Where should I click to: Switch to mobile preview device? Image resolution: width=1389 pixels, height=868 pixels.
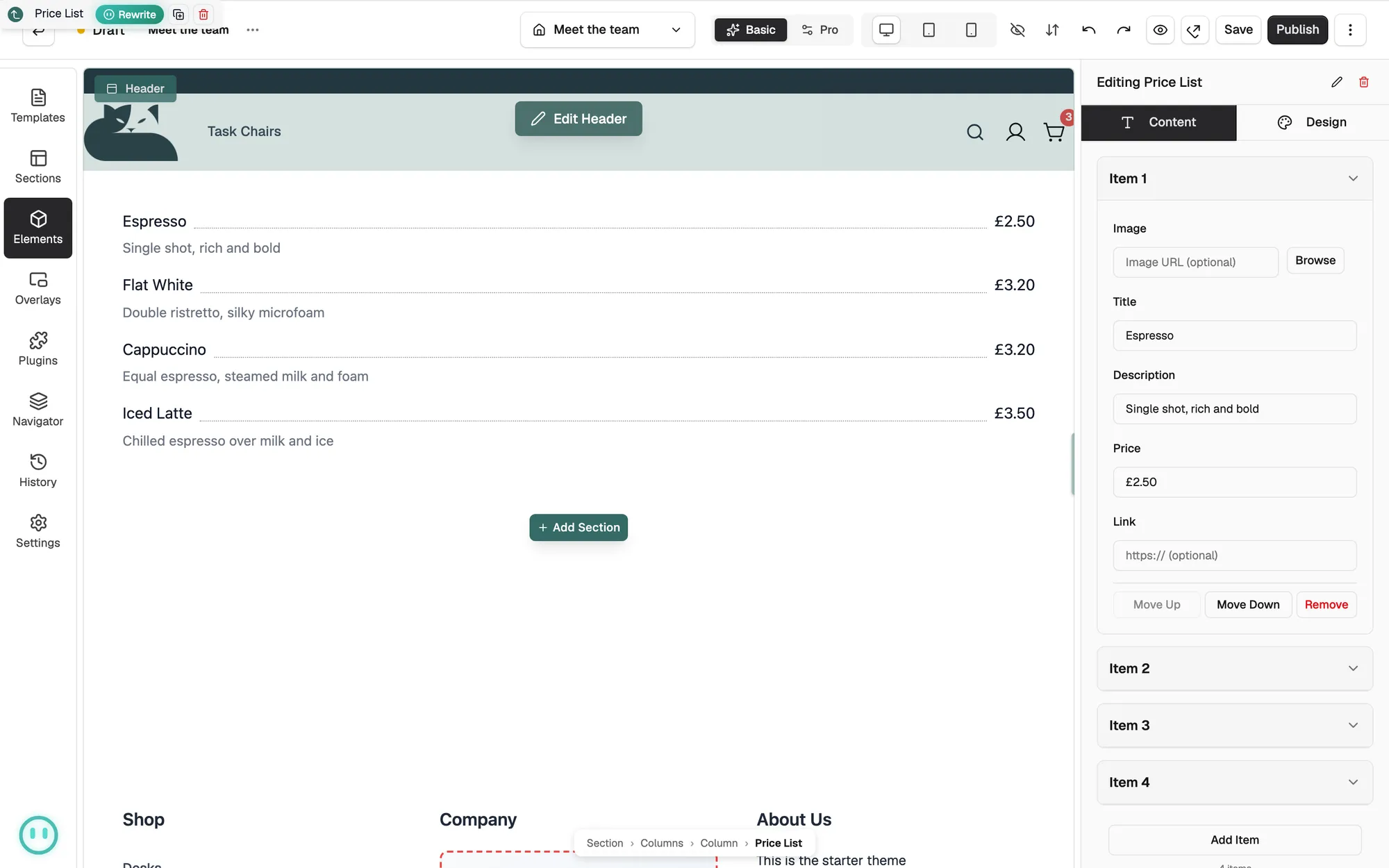pos(971,30)
